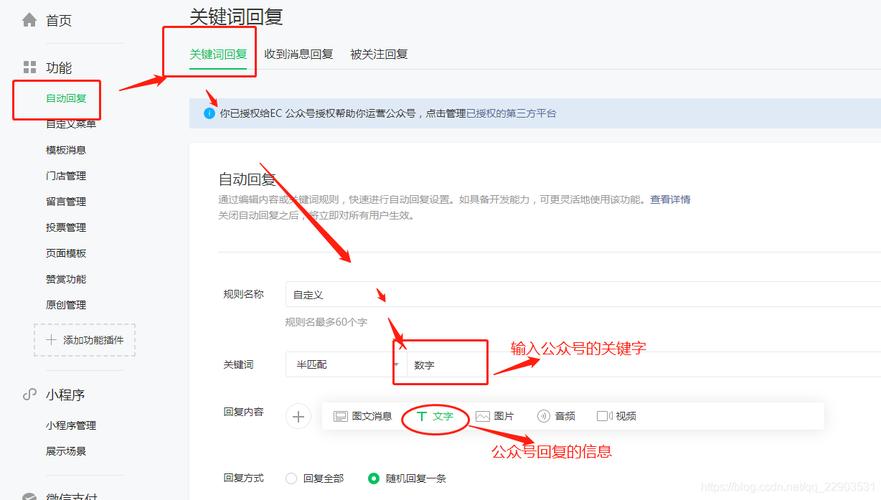This screenshot has height=500, width=881.
Task: Open 首页 in the sidebar
Action: tap(58, 21)
